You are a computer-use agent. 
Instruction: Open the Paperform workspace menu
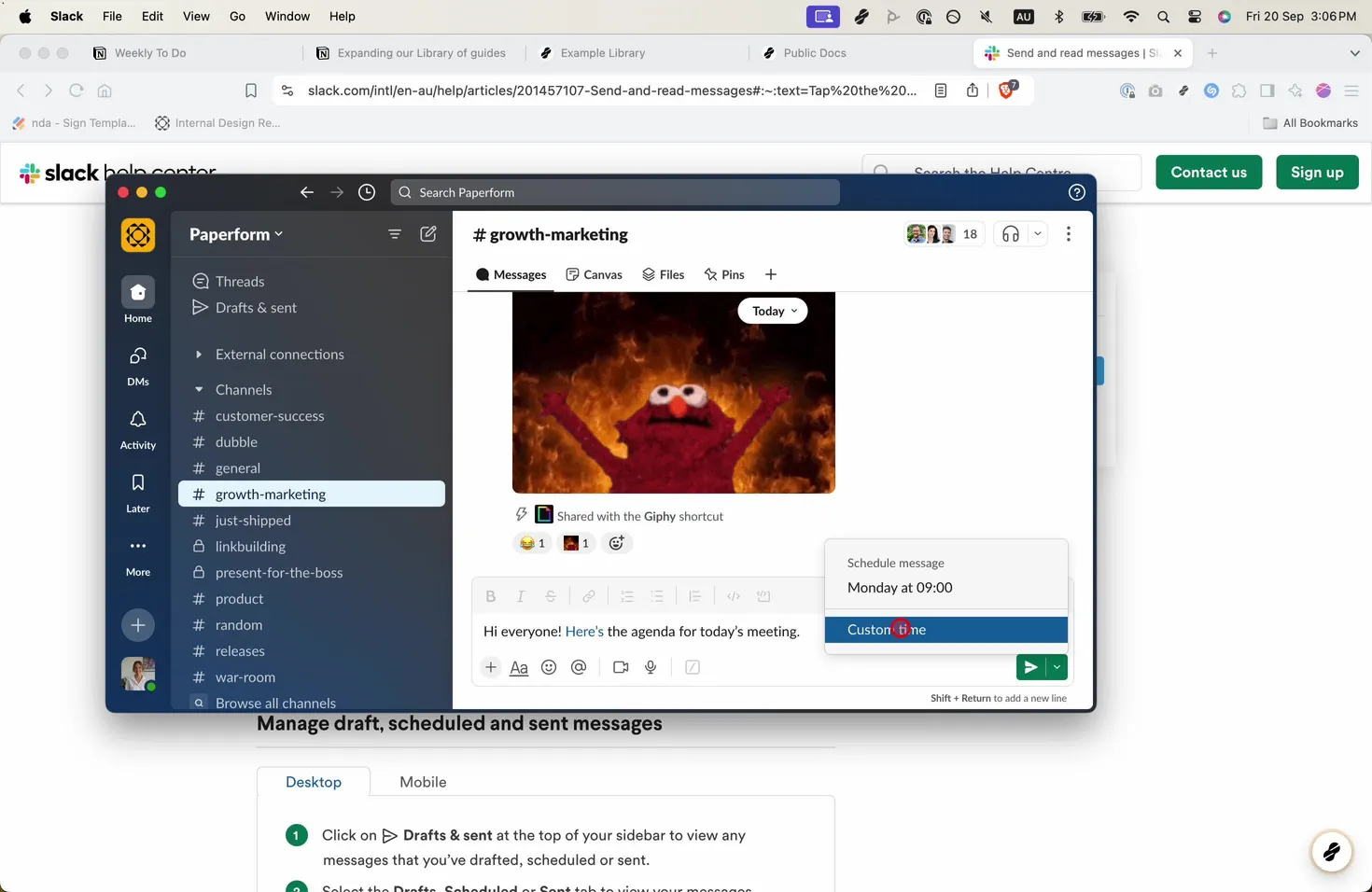(x=236, y=234)
